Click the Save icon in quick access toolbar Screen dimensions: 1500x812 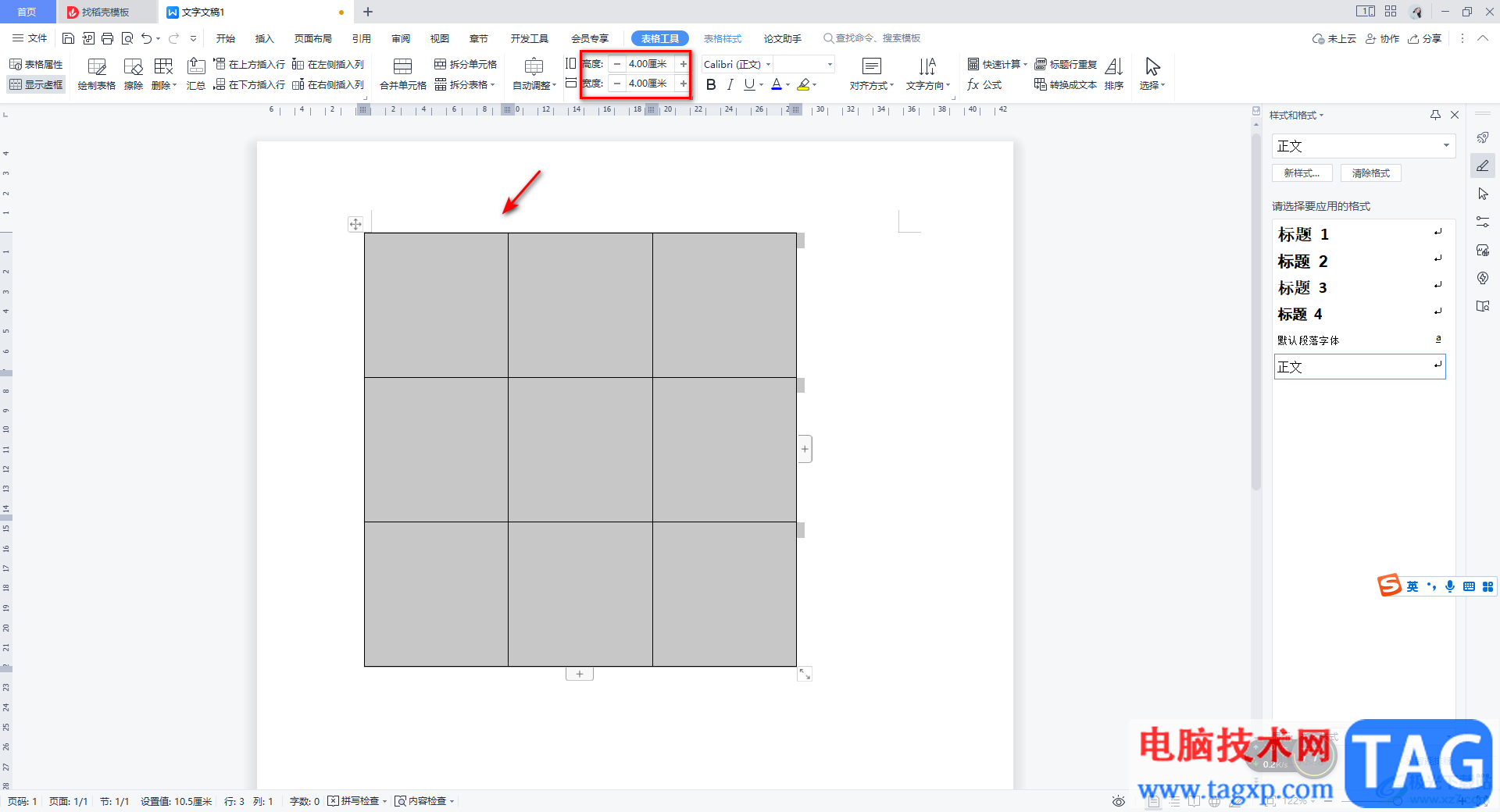(x=68, y=38)
